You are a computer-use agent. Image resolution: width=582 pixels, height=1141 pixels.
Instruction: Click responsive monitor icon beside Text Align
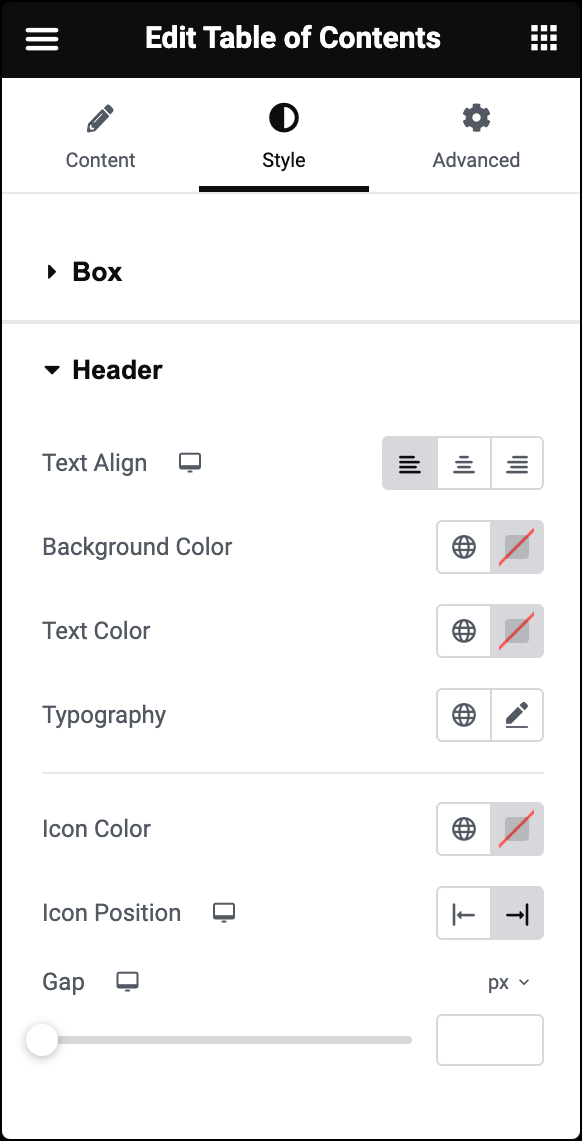(x=190, y=463)
